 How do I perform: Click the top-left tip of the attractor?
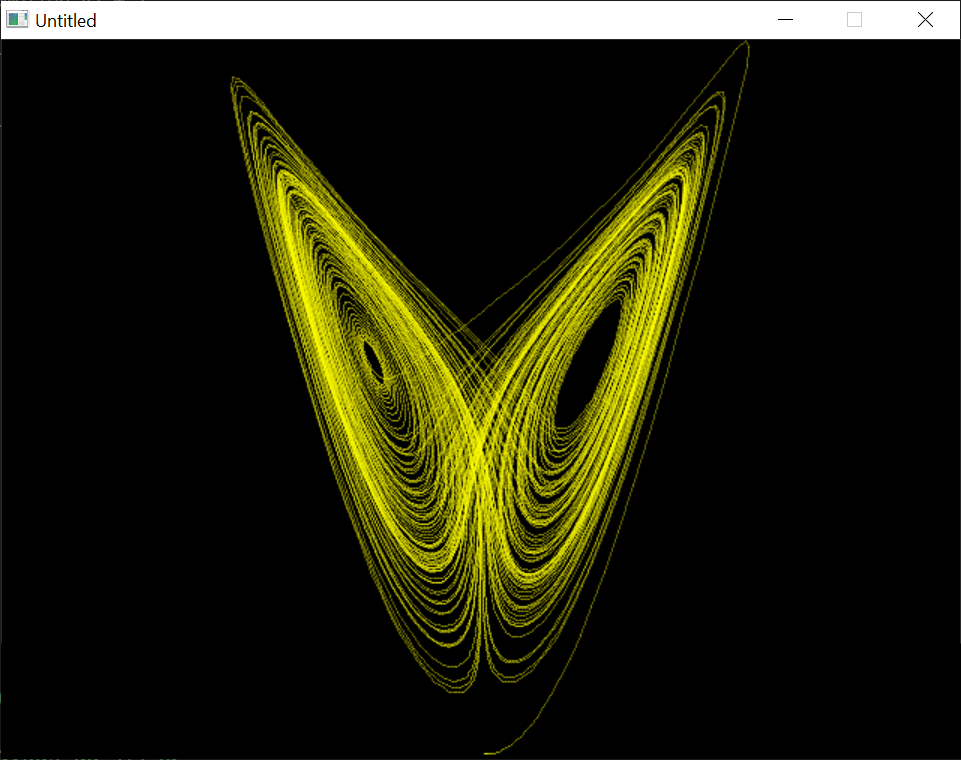click(234, 79)
